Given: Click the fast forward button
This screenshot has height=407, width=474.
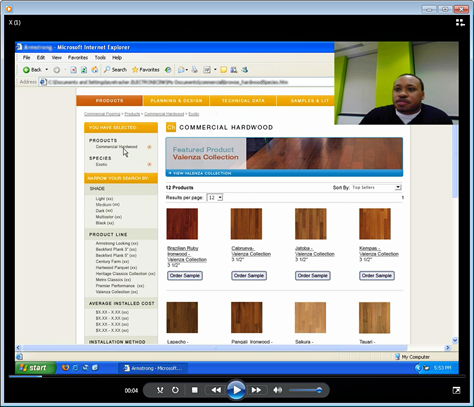Looking at the screenshot, I should (x=256, y=390).
